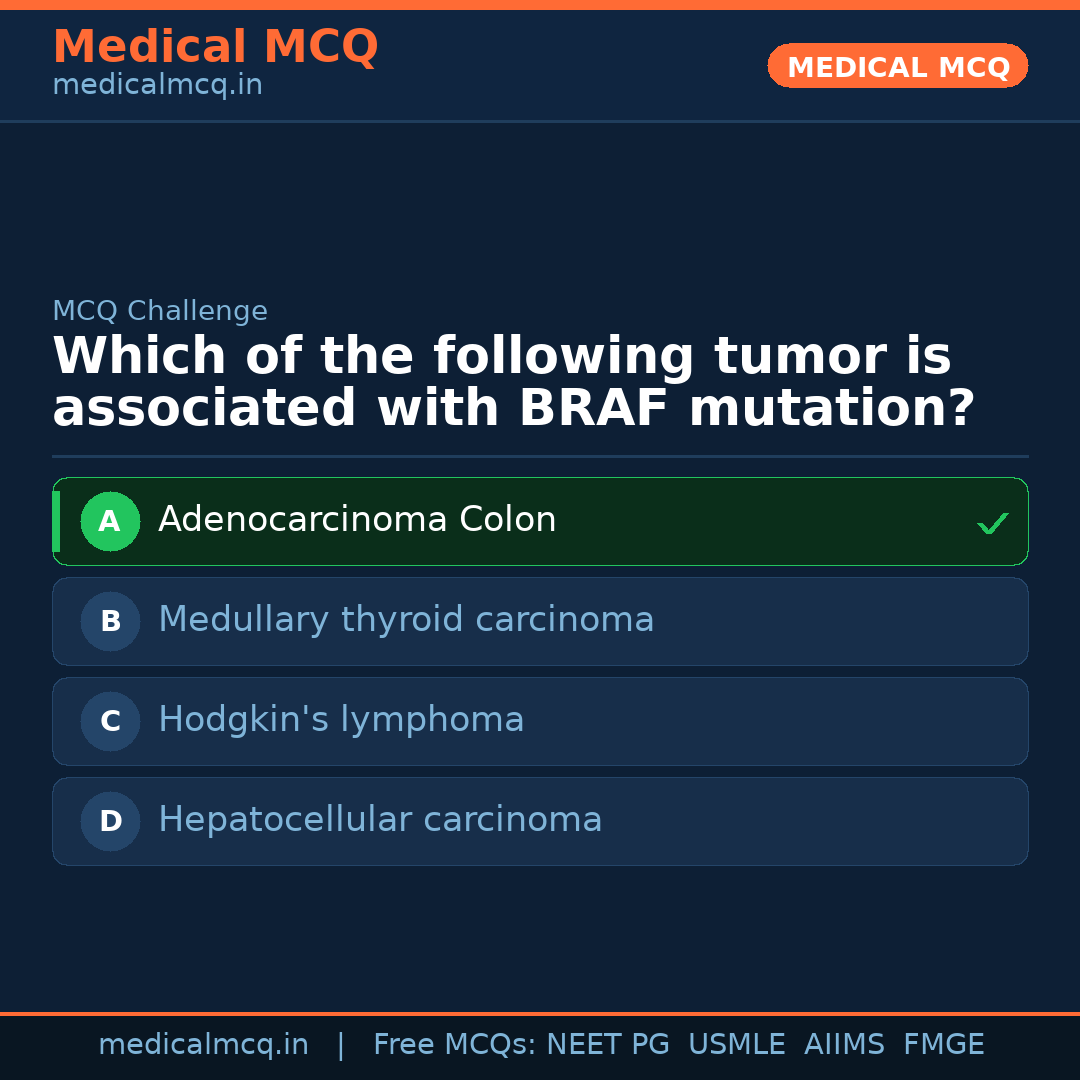Click the FMGE footer text
Screen dimensions: 1080x1080
click(x=943, y=1045)
